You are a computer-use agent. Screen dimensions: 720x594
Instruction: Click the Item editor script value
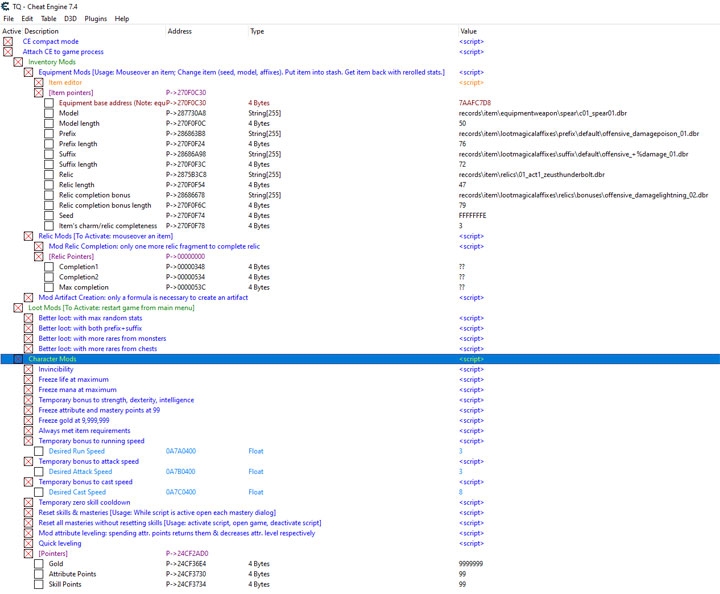(471, 83)
